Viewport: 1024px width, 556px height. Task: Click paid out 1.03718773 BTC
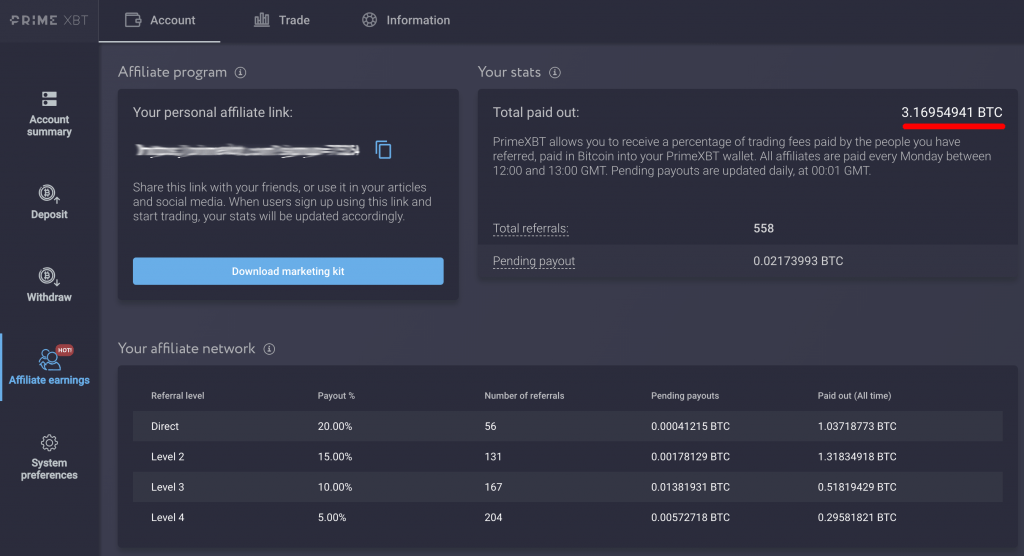point(857,427)
